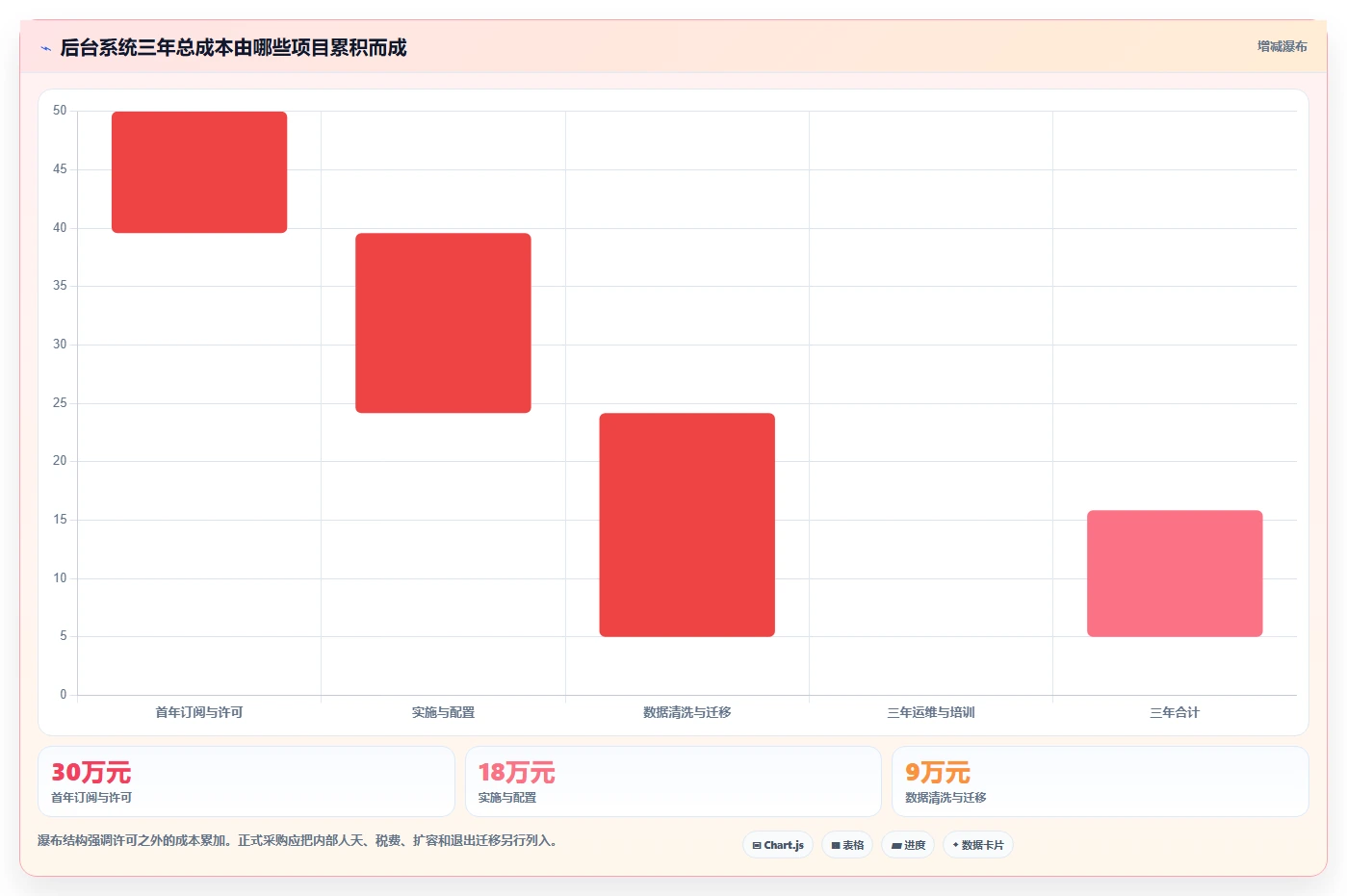
Task: Click the pink 三年合计 total bar
Action: point(1175,574)
